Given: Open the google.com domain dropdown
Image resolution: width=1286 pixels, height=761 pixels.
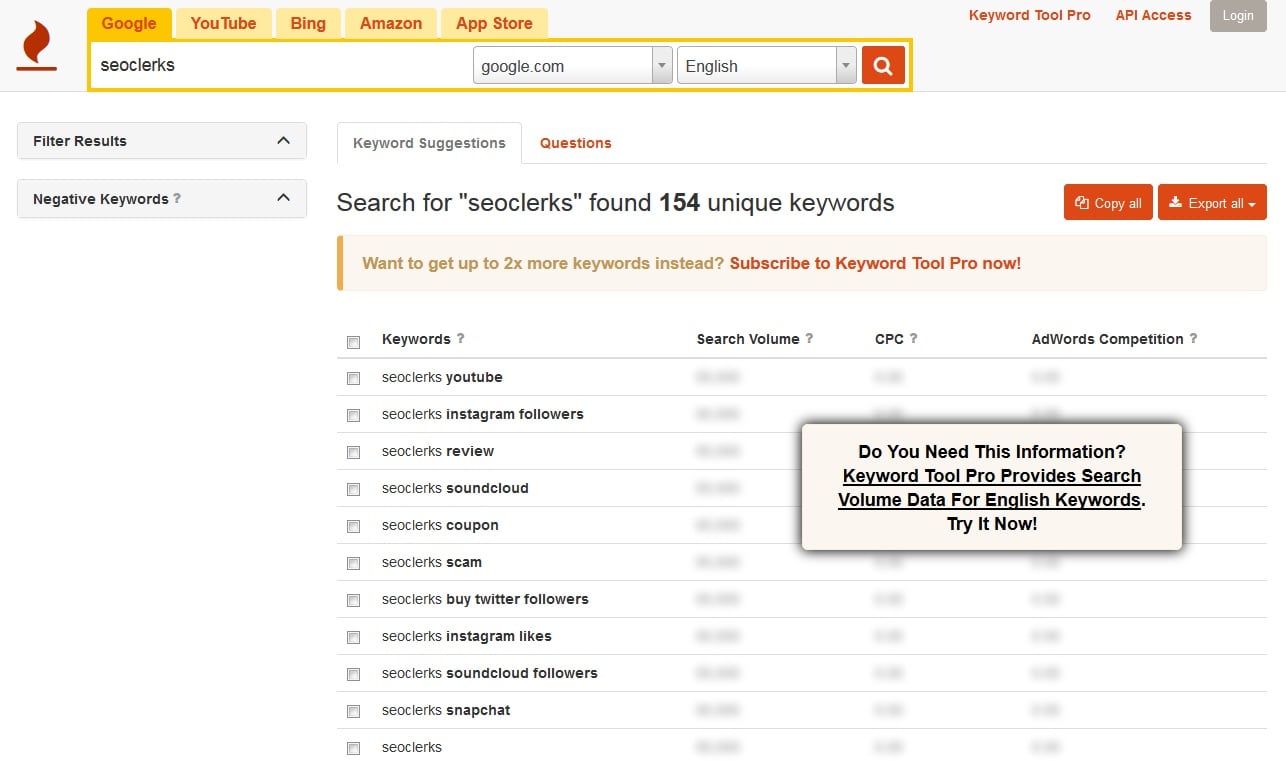Looking at the screenshot, I should pos(572,66).
